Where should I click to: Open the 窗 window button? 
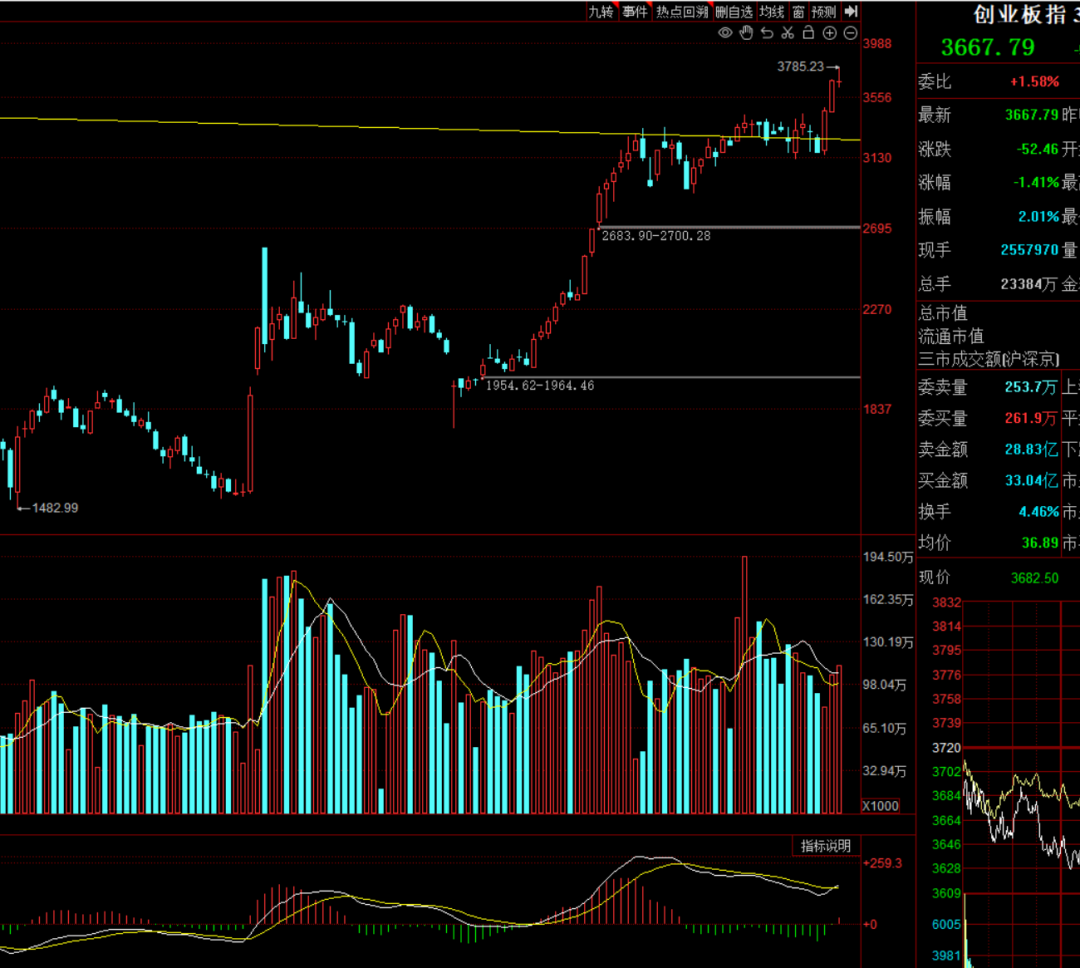tap(798, 12)
